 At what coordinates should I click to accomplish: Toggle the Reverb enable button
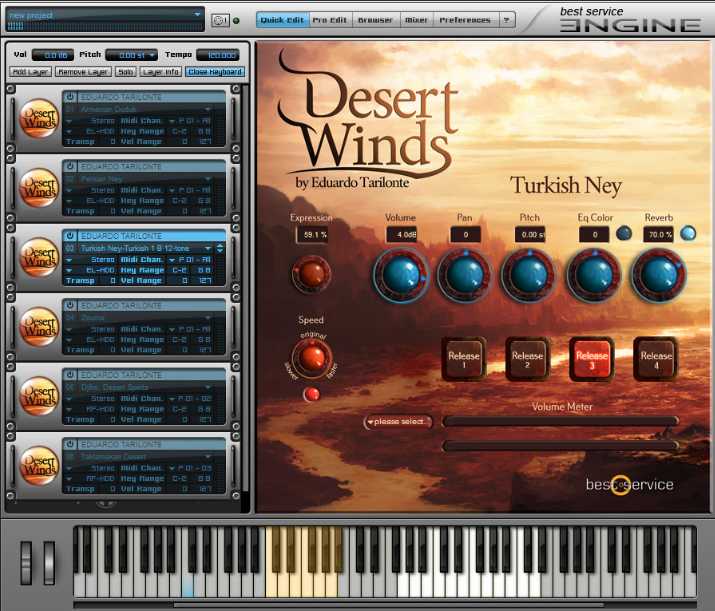(x=688, y=233)
